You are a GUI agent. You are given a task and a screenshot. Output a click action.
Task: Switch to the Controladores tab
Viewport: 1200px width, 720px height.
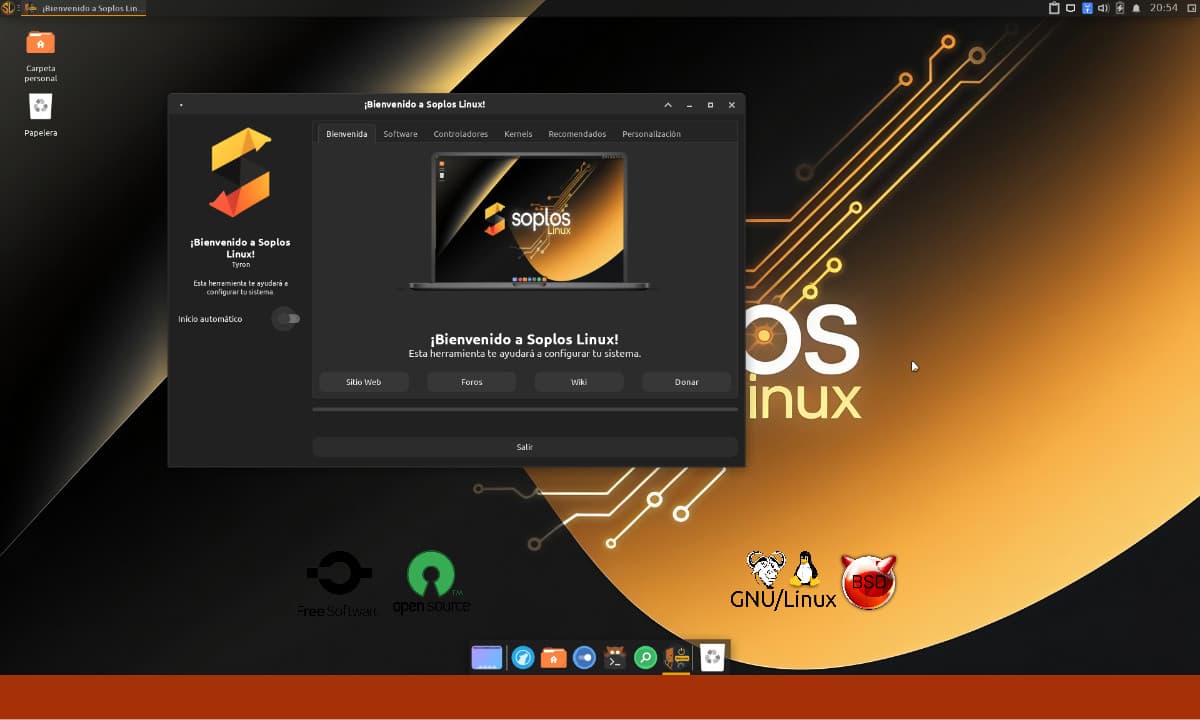click(x=460, y=134)
